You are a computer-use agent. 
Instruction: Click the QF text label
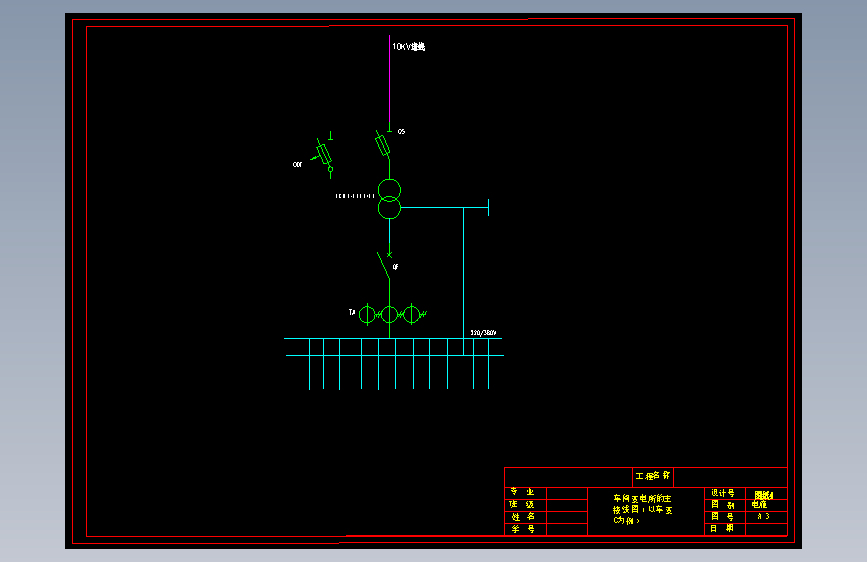click(395, 267)
